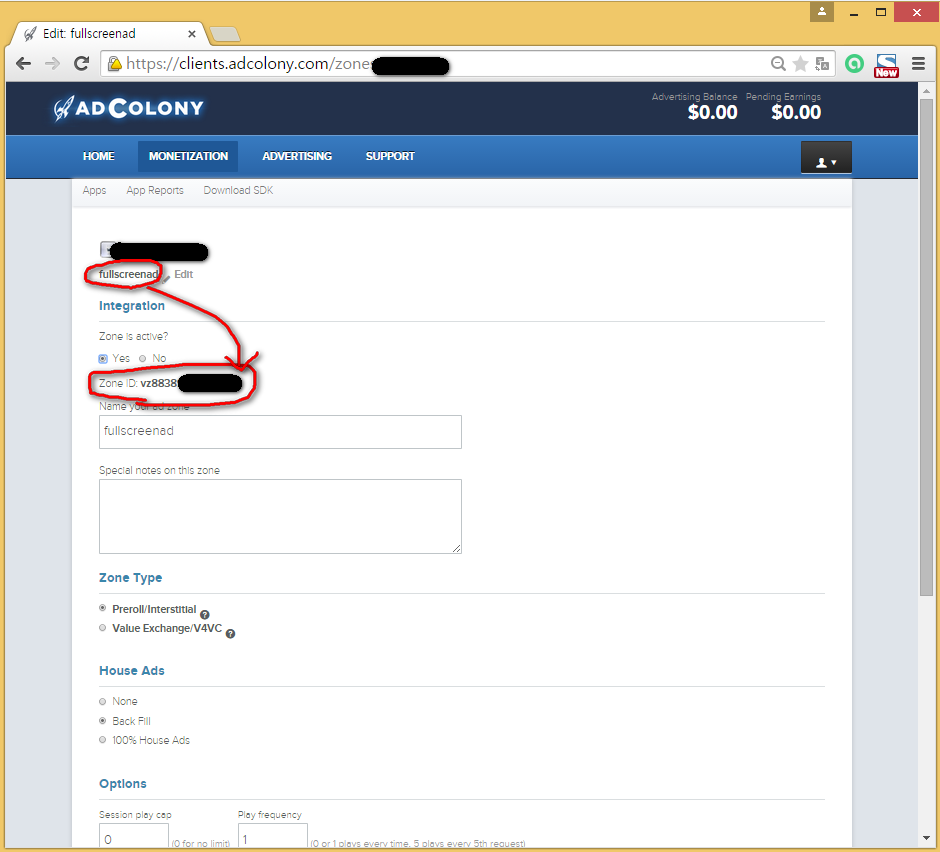Open a new browser tab
The height and width of the screenshot is (852, 940).
coord(225,34)
